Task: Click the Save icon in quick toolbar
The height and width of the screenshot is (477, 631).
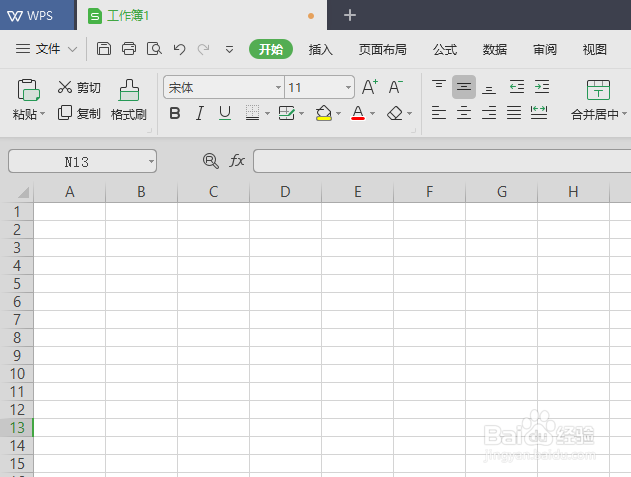Action: [x=104, y=49]
